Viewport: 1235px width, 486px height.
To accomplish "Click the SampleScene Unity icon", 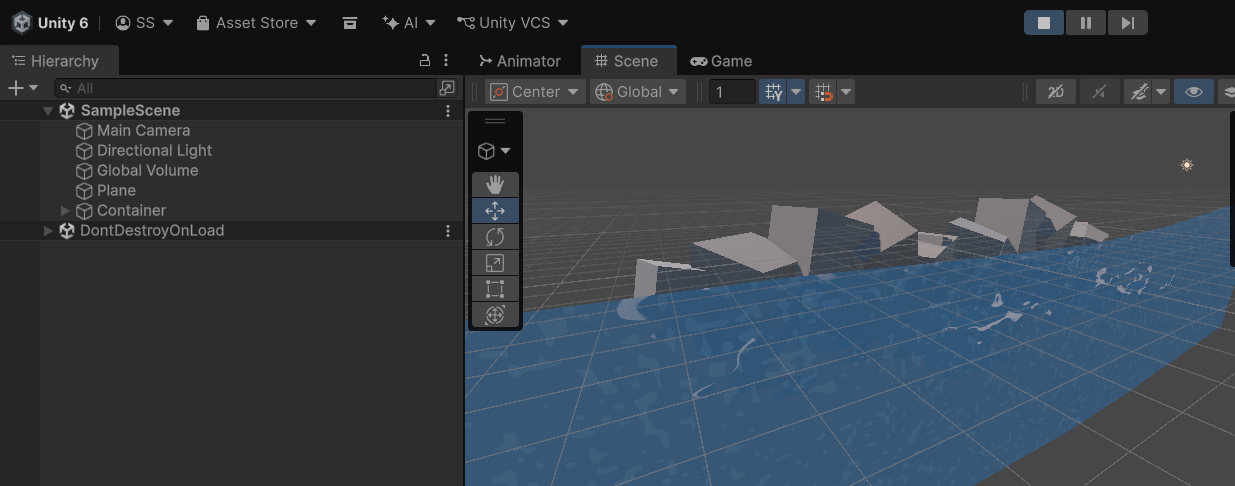I will click(x=67, y=111).
